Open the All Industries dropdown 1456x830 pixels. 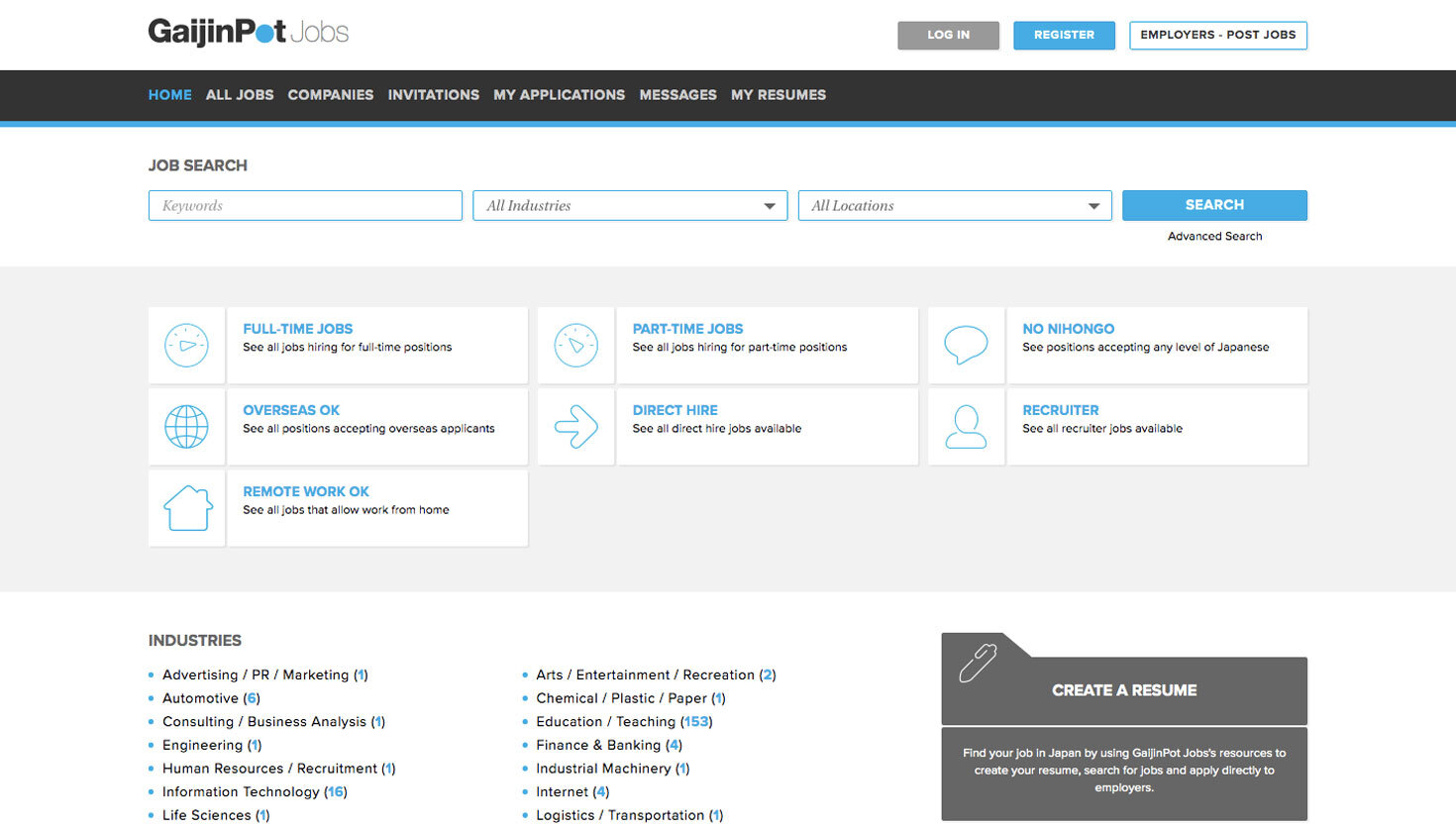pyautogui.click(x=630, y=206)
